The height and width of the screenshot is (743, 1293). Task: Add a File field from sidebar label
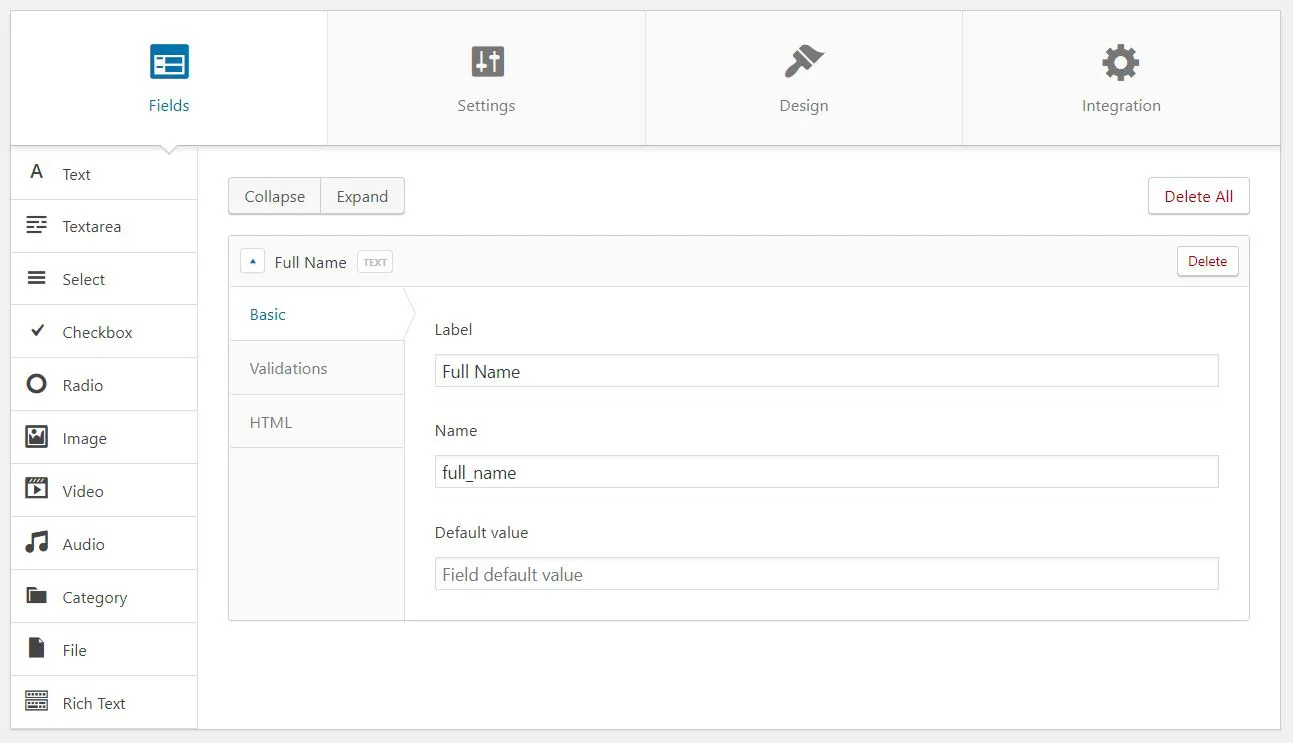pyautogui.click(x=75, y=651)
